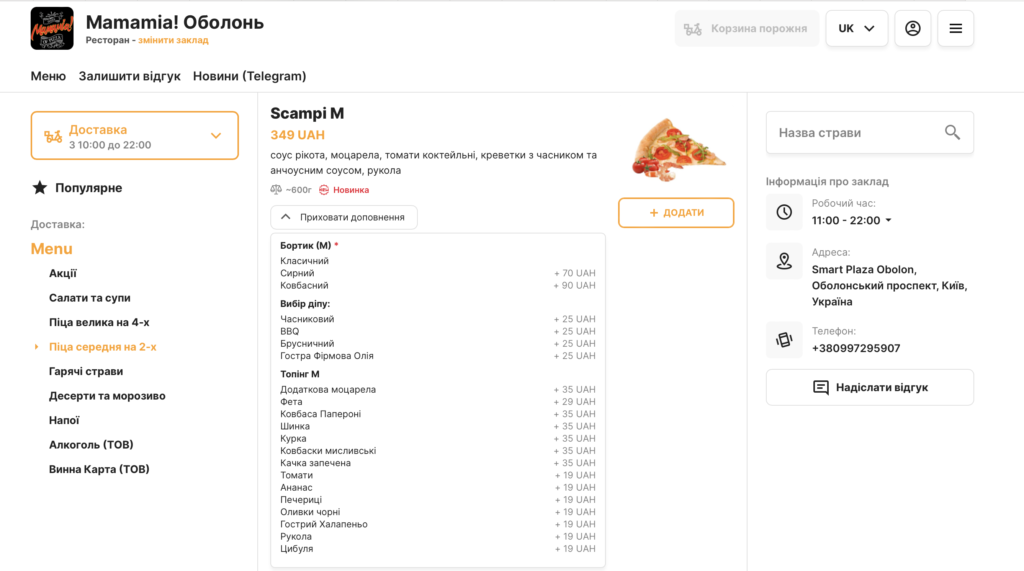Open the Залишити відгук tab
This screenshot has height=571, width=1024.
pyautogui.click(x=130, y=76)
